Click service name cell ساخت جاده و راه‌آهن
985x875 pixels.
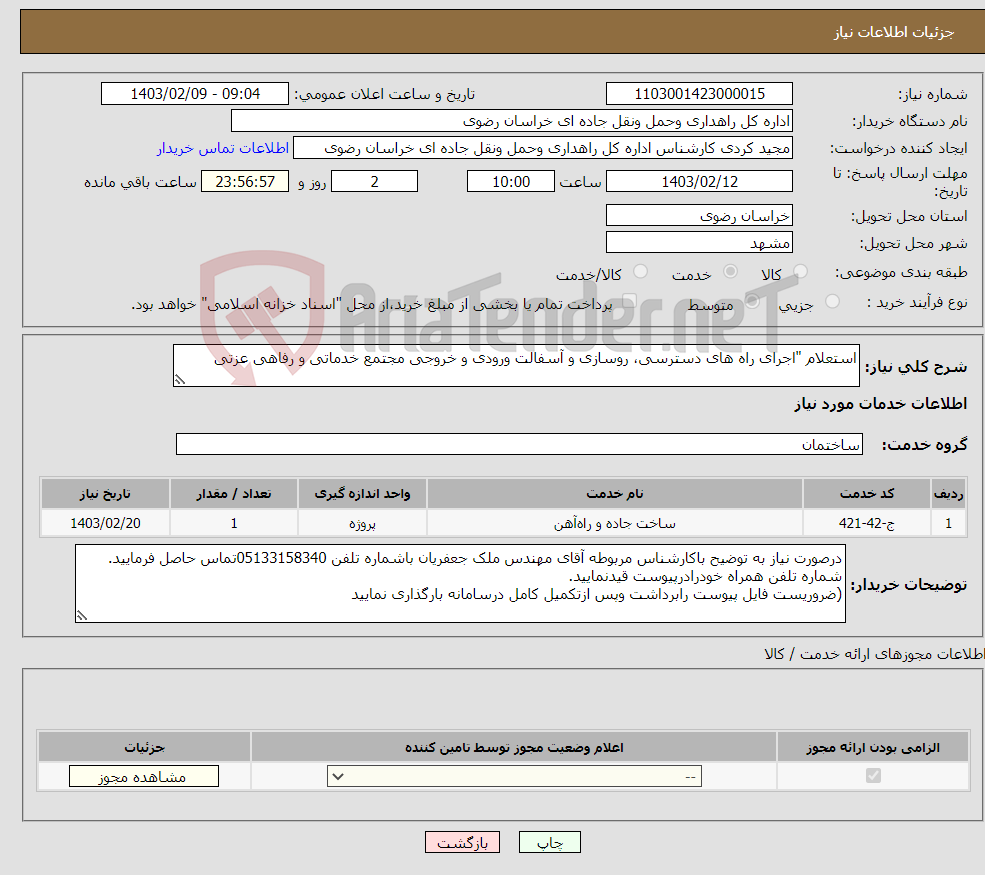point(615,523)
